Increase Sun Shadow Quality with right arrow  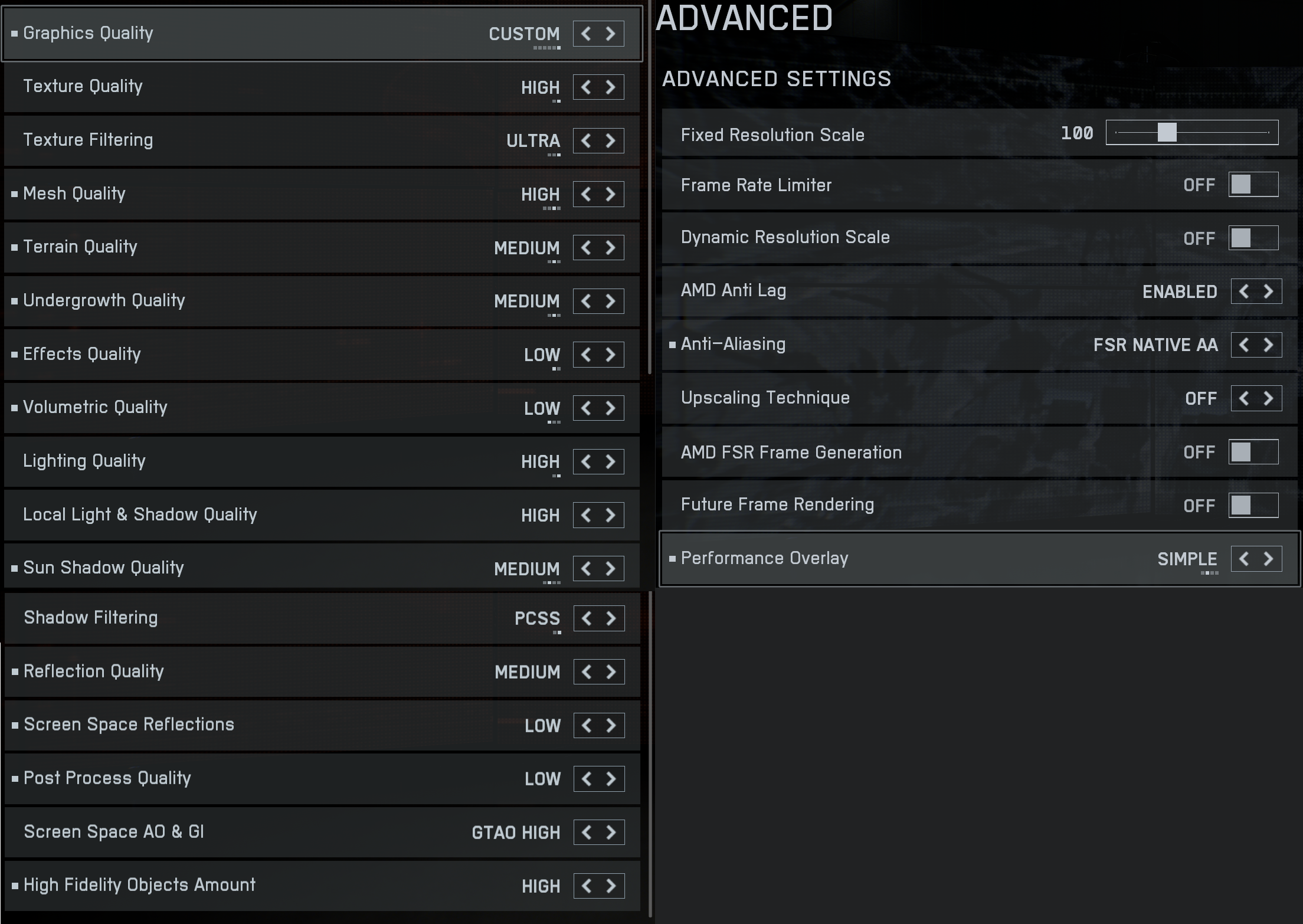611,569
